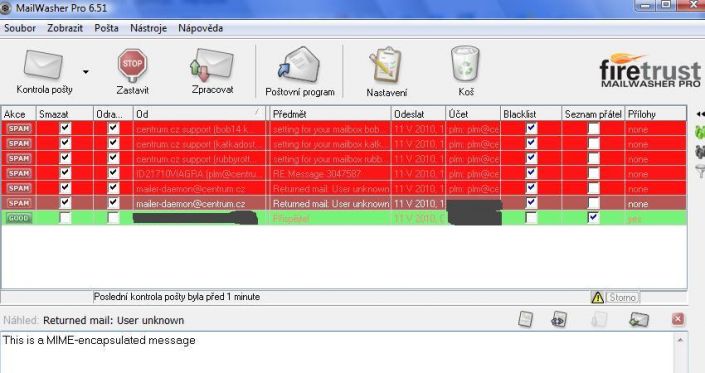Image resolution: width=705 pixels, height=373 pixels.
Task: Click the yellow warning triangle in status bar
Action: coord(598,298)
